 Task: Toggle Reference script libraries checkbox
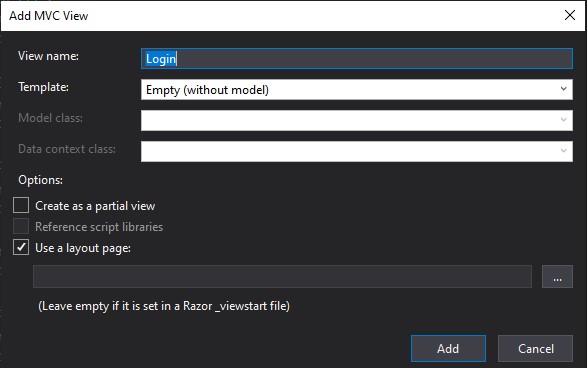point(21,226)
